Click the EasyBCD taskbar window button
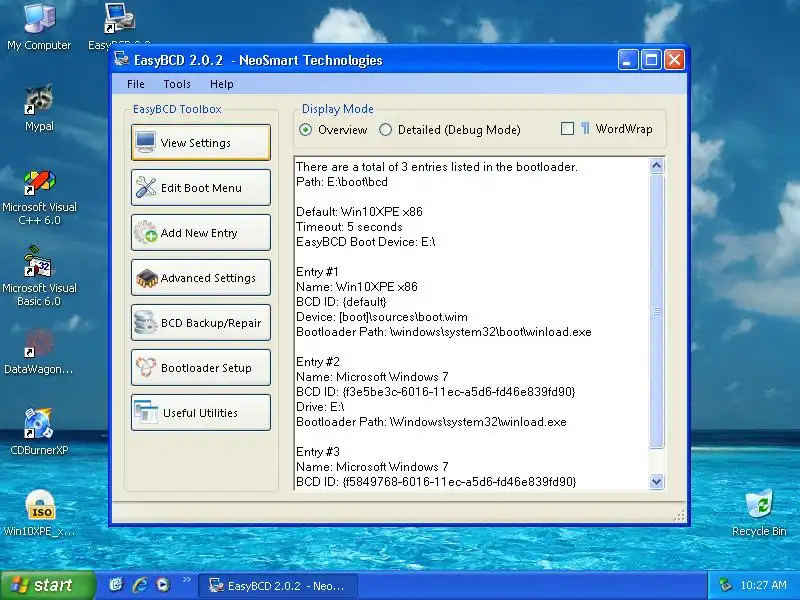The height and width of the screenshot is (600, 800). point(278,586)
